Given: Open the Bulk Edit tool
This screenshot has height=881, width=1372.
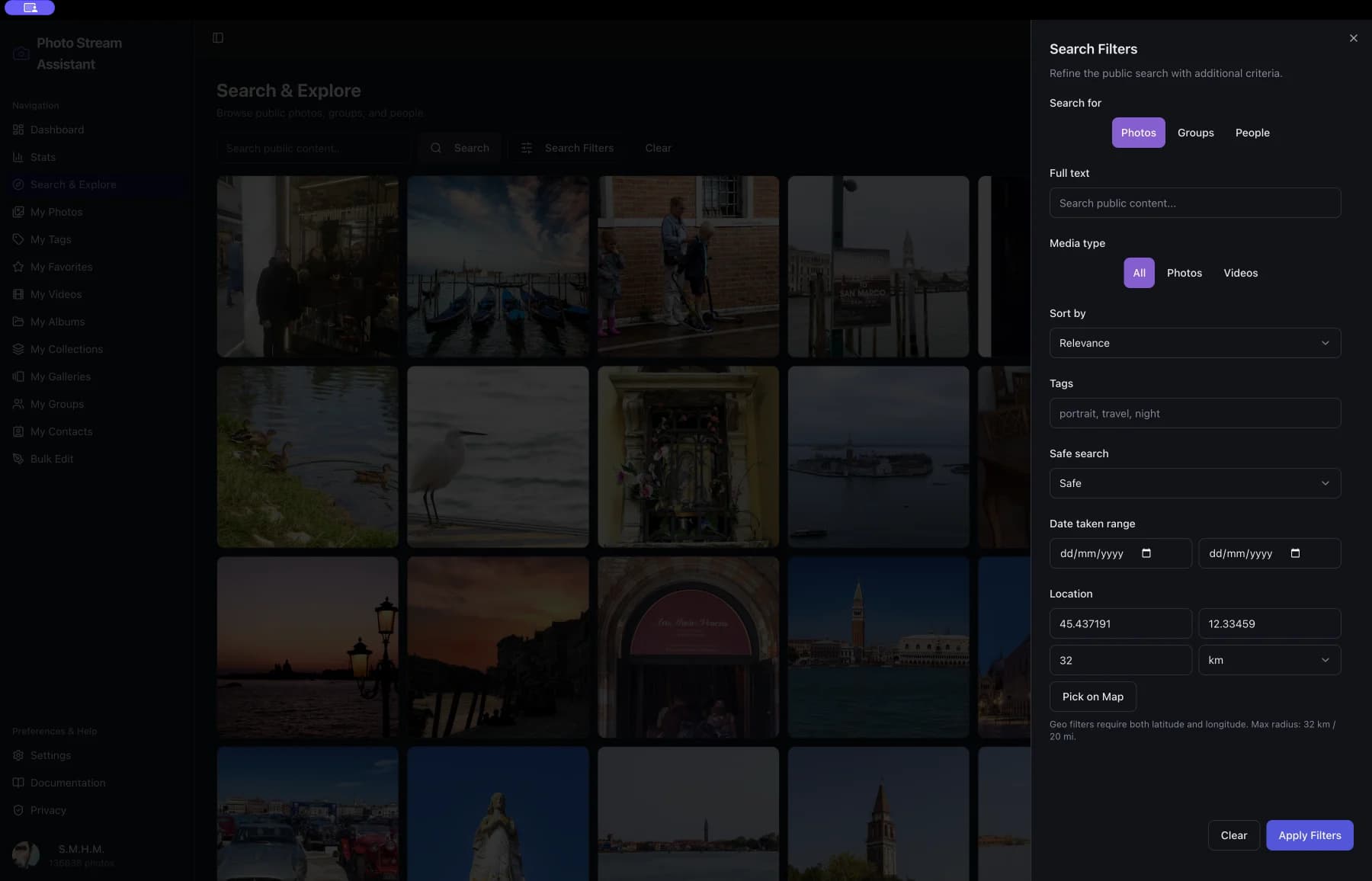Looking at the screenshot, I should point(53,459).
